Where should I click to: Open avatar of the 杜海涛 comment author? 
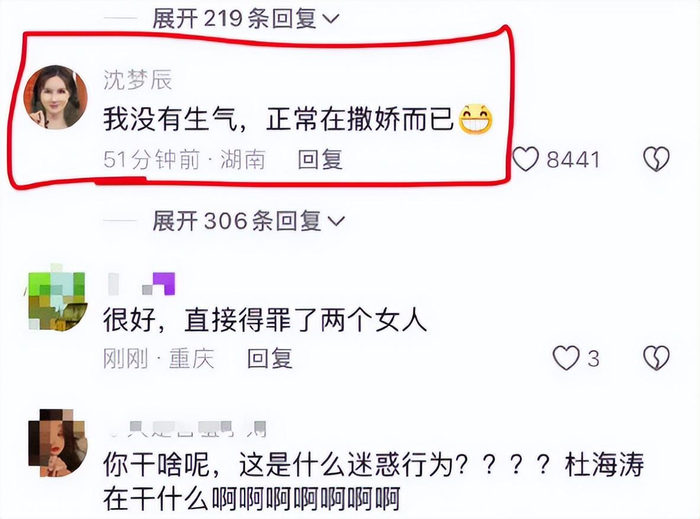pyautogui.click(x=57, y=443)
